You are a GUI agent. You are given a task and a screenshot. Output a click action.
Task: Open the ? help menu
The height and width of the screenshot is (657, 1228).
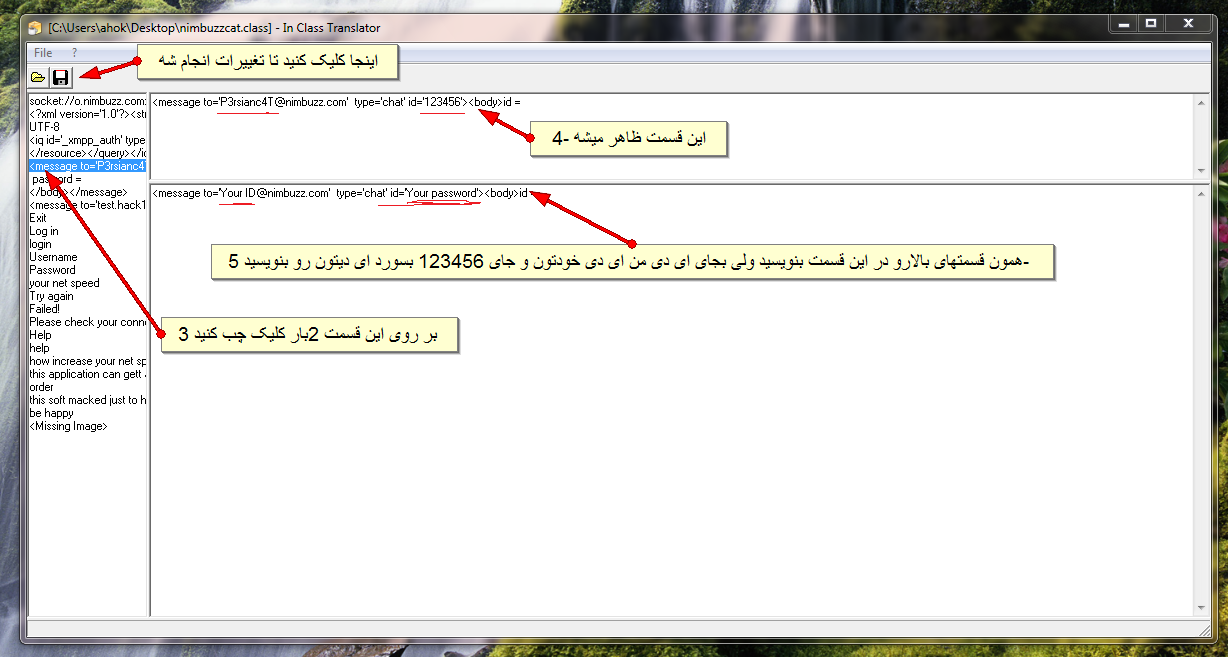coord(74,52)
